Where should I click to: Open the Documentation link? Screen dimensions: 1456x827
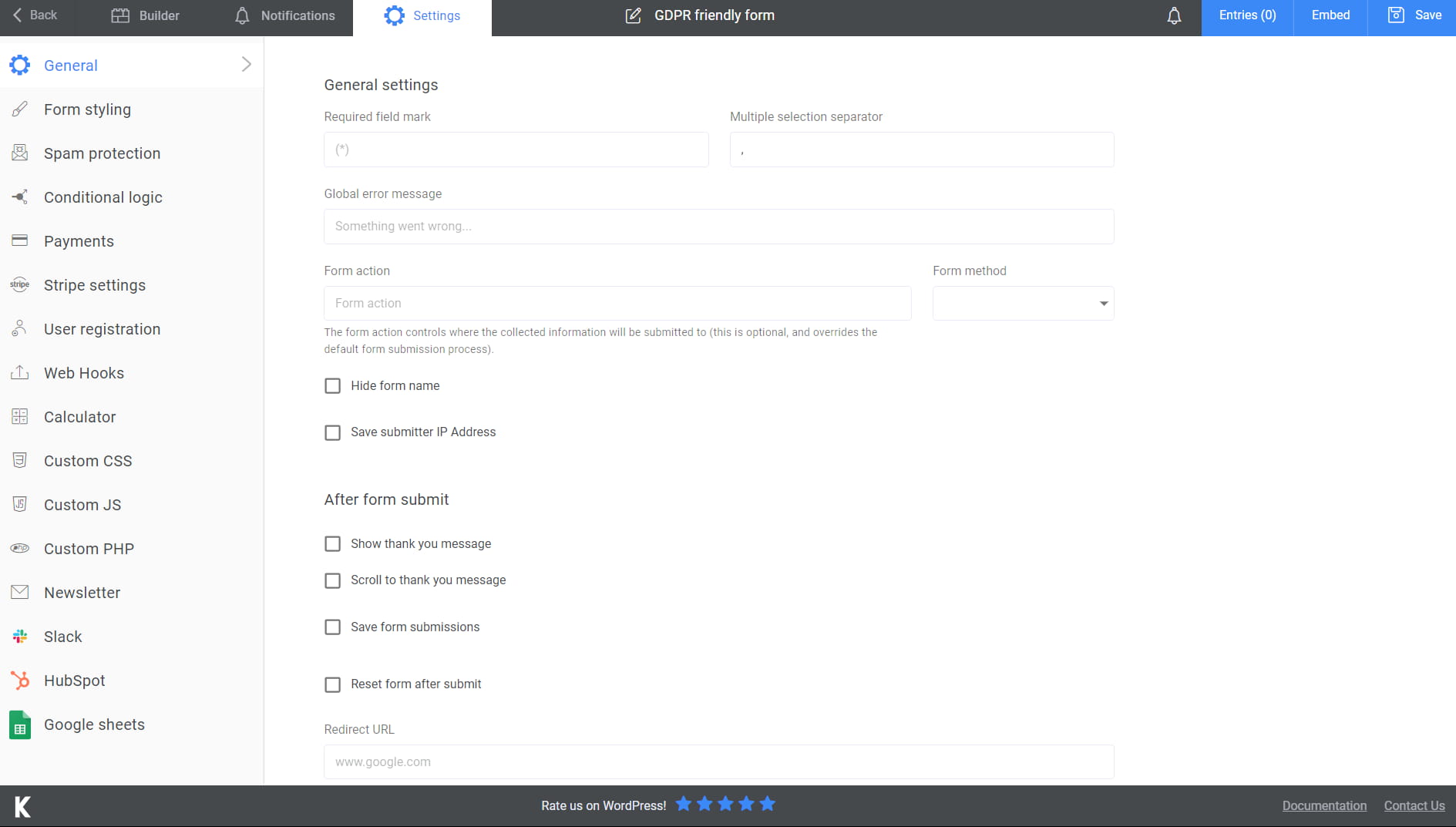[1323, 805]
